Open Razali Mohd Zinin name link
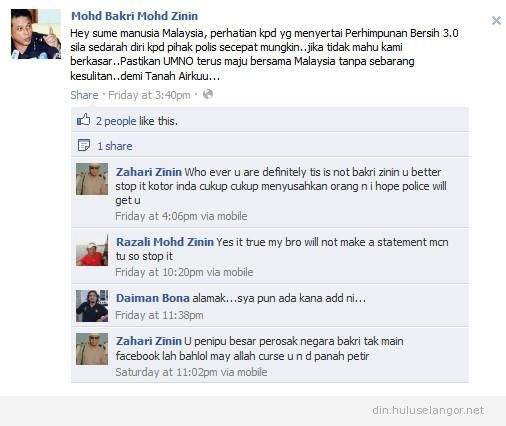 point(165,242)
